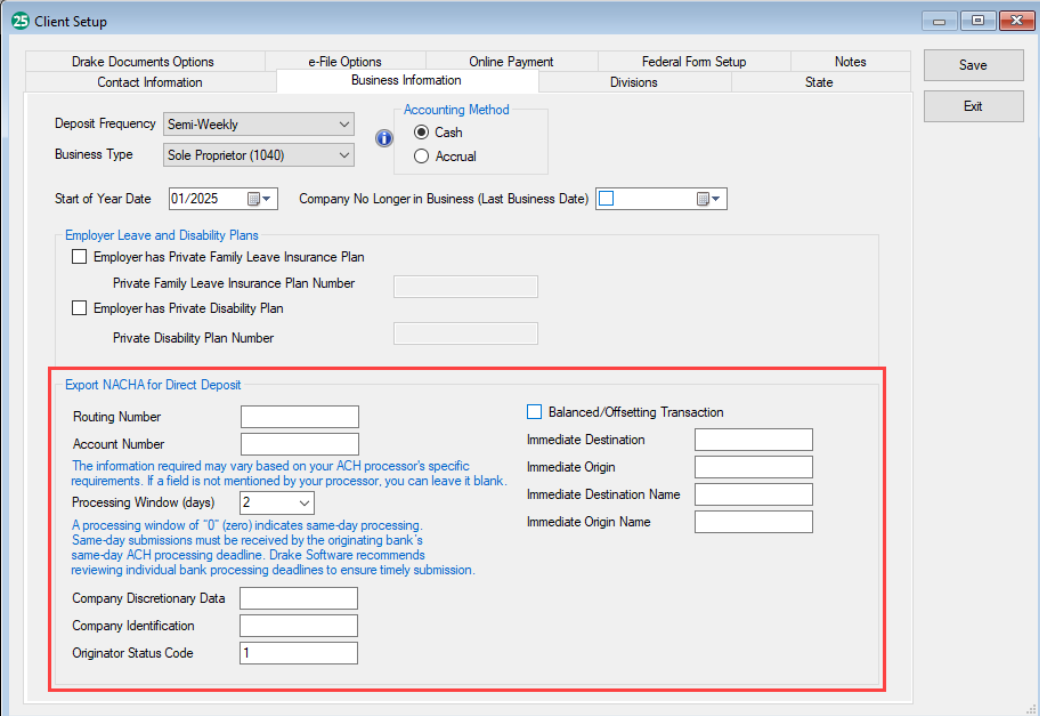The image size is (1040, 716).
Task: Click the blue information icon beside Deposit Frequency
Action: [384, 139]
